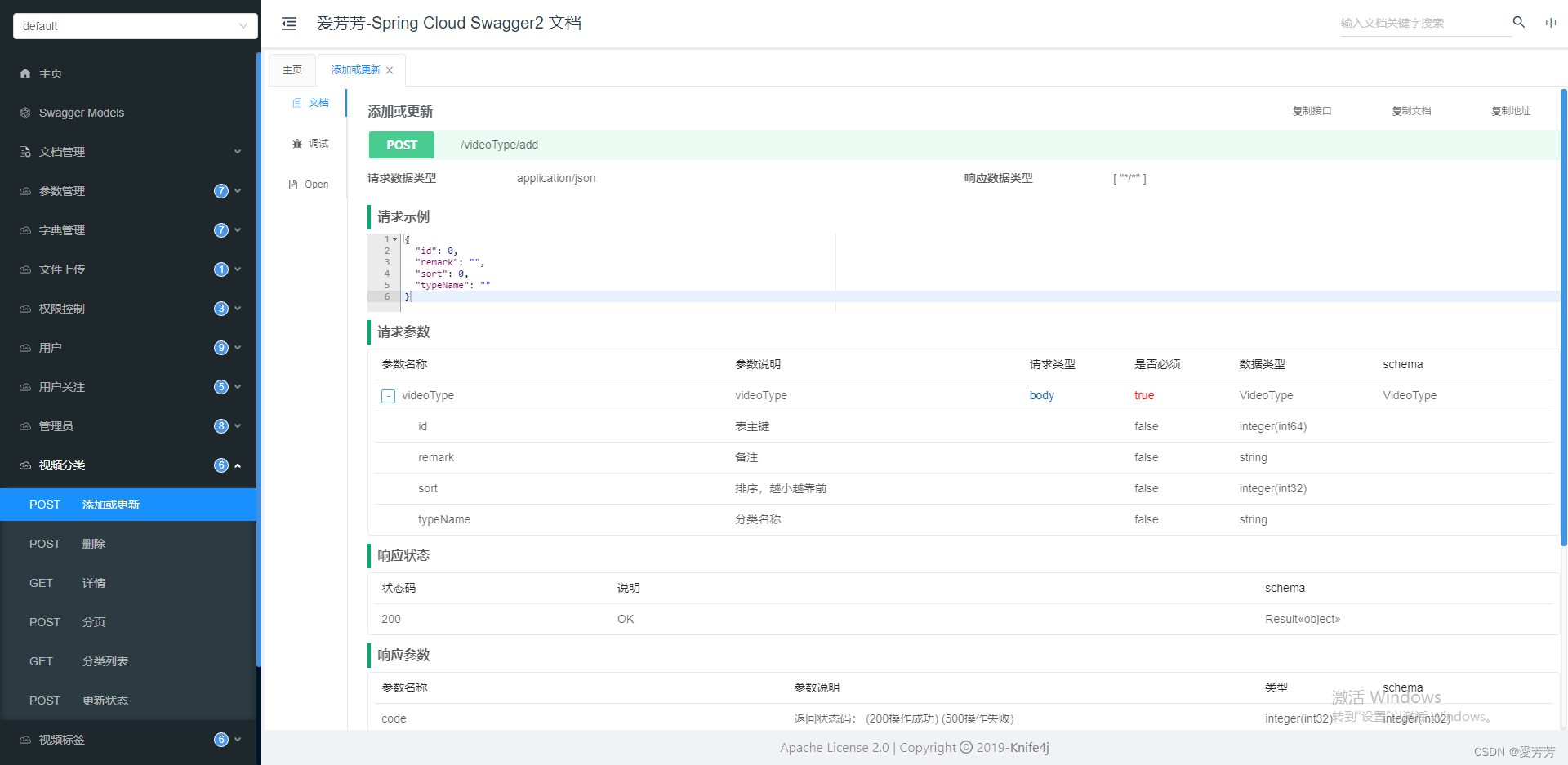This screenshot has height=765, width=1568.
Task: Click the cloud icon beside 字典管理
Action: coord(25,230)
